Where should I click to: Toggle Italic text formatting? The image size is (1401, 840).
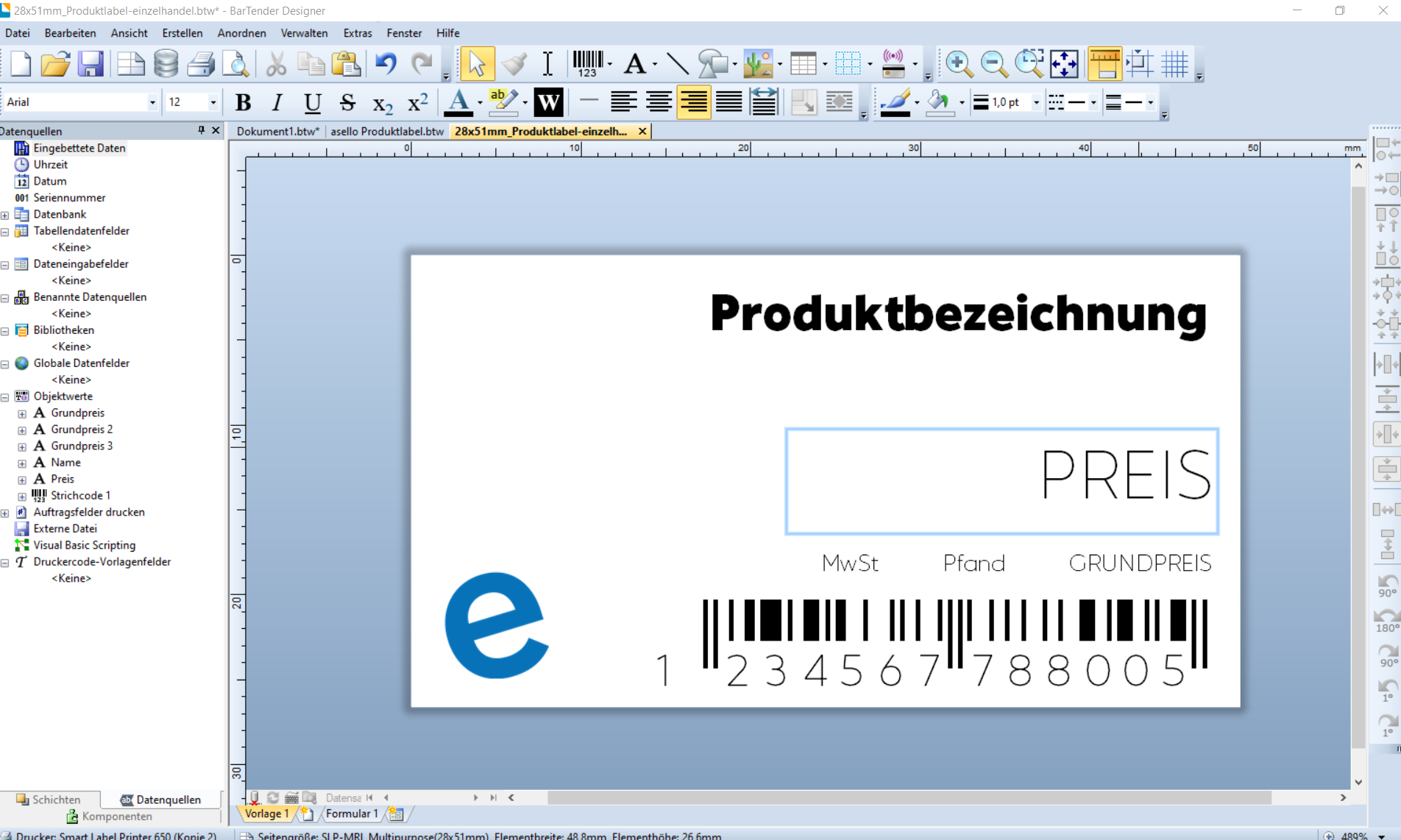pyautogui.click(x=277, y=102)
